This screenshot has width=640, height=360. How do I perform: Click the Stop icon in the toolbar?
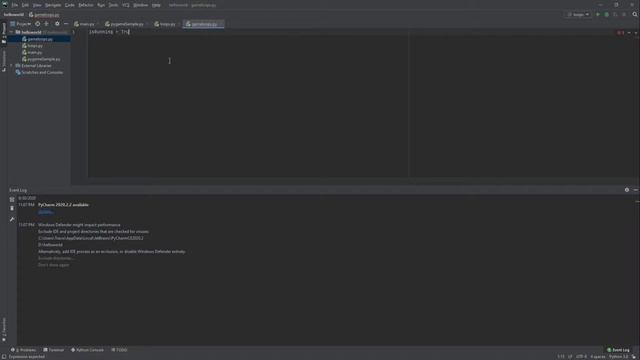(x=624, y=15)
